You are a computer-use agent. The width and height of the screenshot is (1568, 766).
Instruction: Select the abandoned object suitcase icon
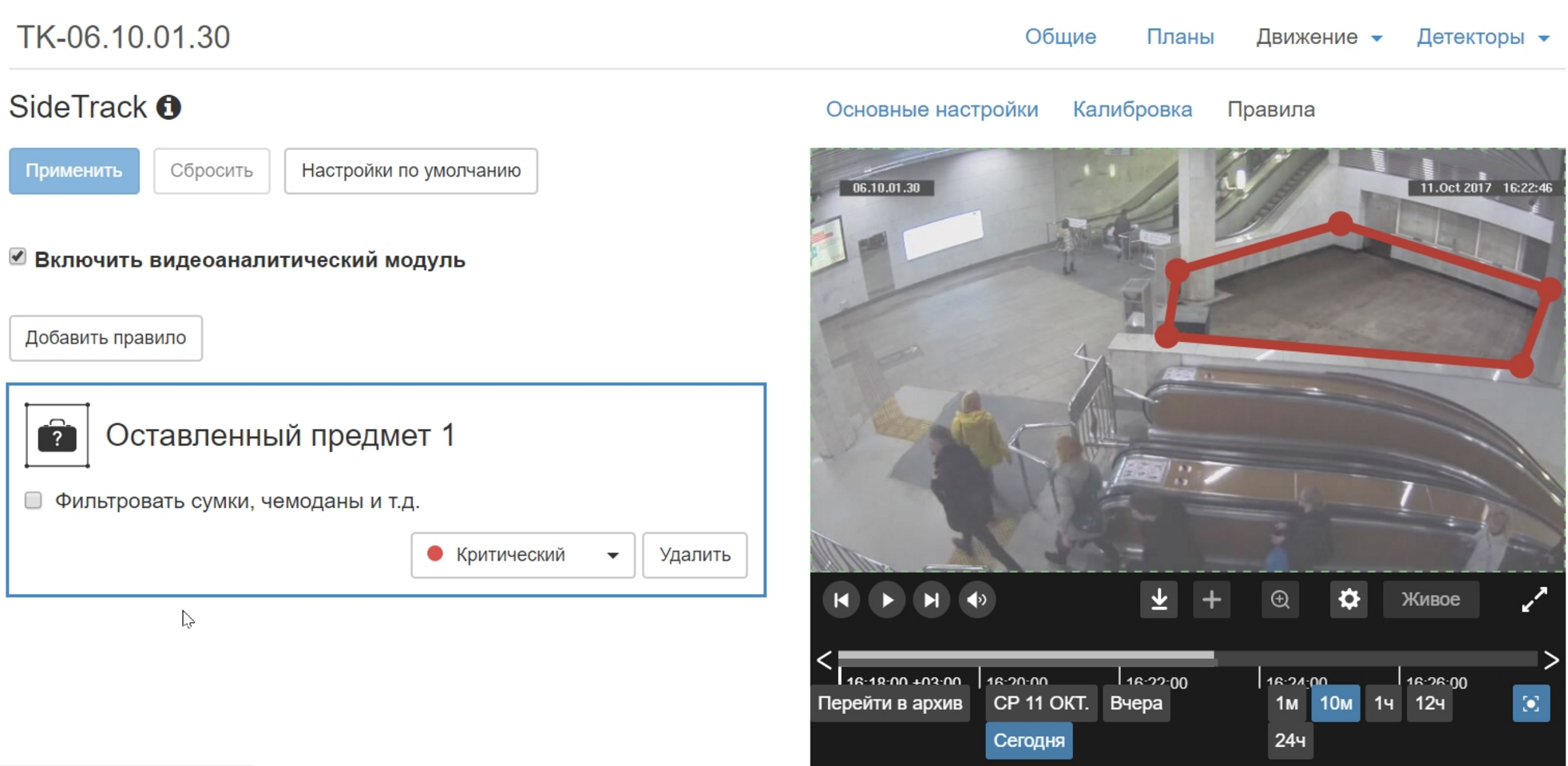coord(57,435)
